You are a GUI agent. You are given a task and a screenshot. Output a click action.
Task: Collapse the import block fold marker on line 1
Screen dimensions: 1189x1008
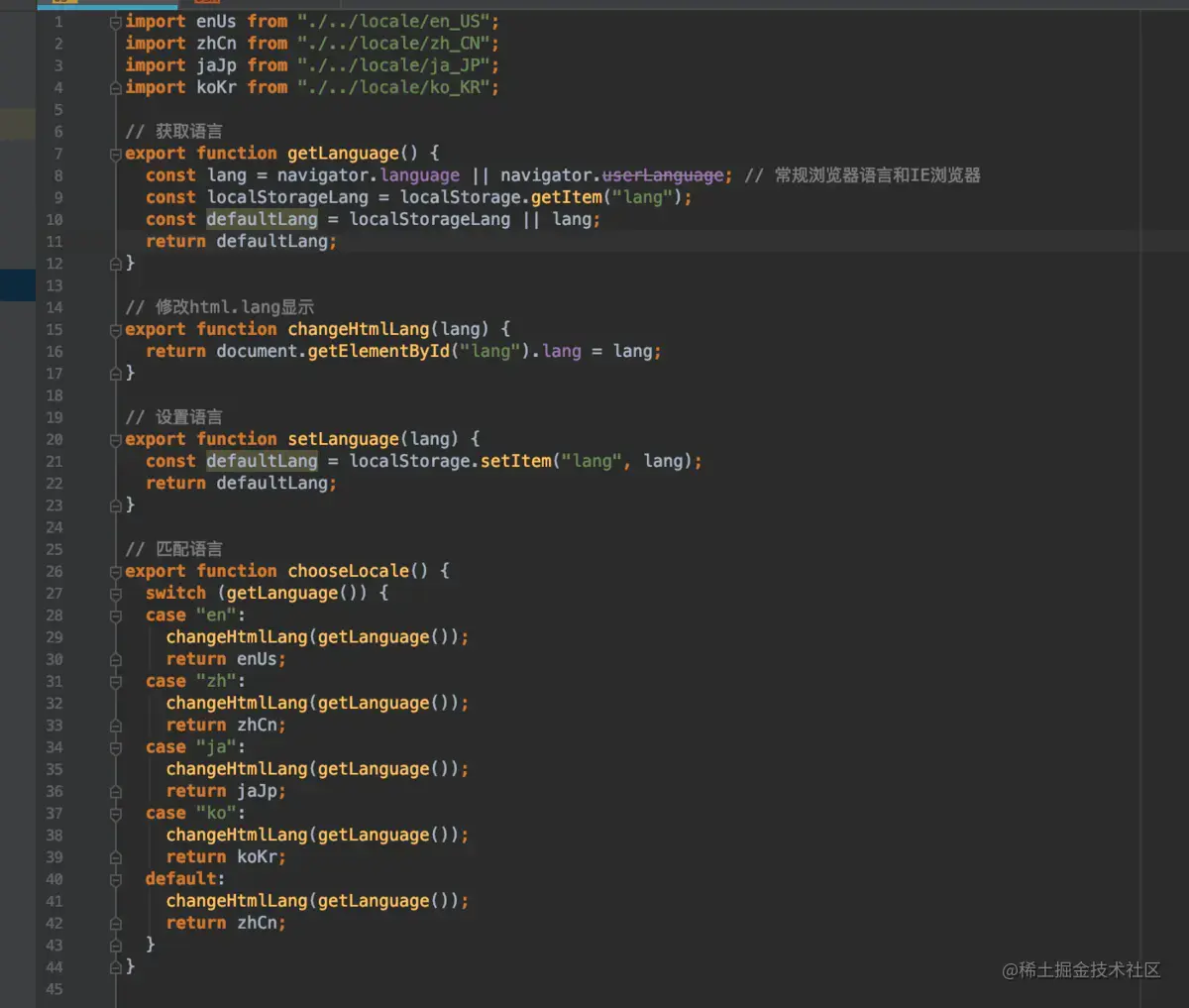point(116,22)
